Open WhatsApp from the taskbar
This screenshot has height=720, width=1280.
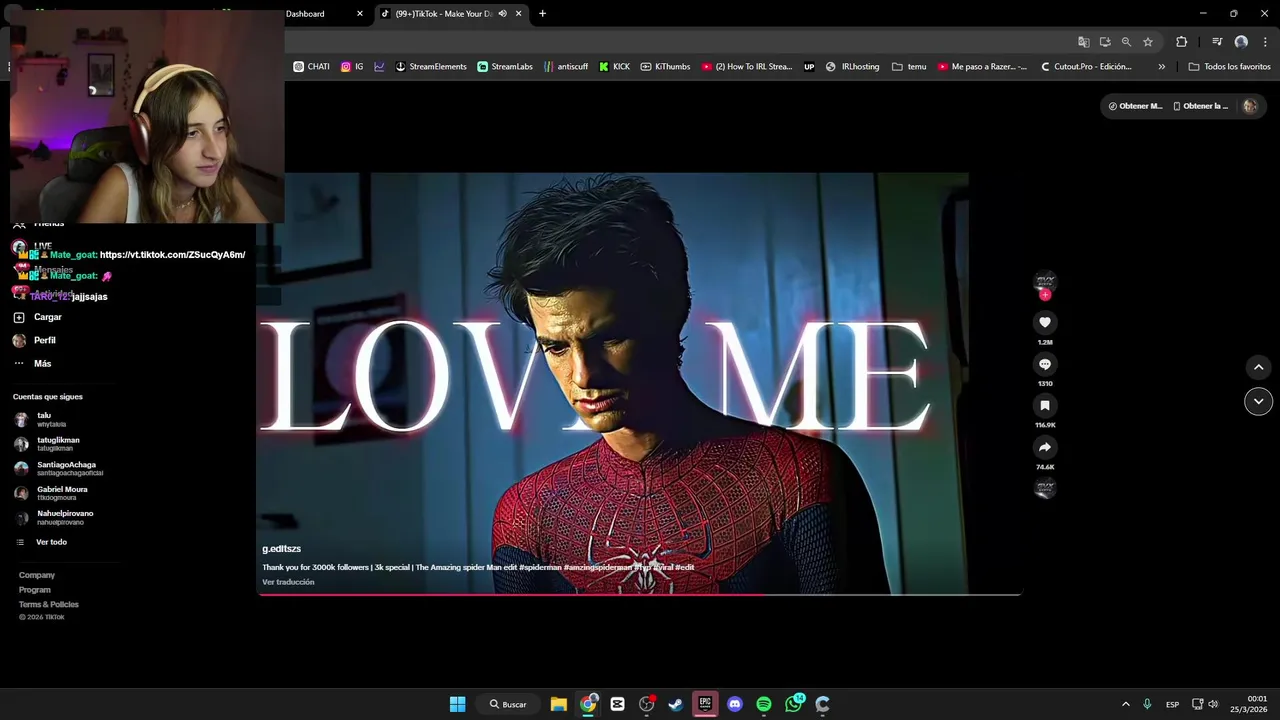(x=794, y=704)
